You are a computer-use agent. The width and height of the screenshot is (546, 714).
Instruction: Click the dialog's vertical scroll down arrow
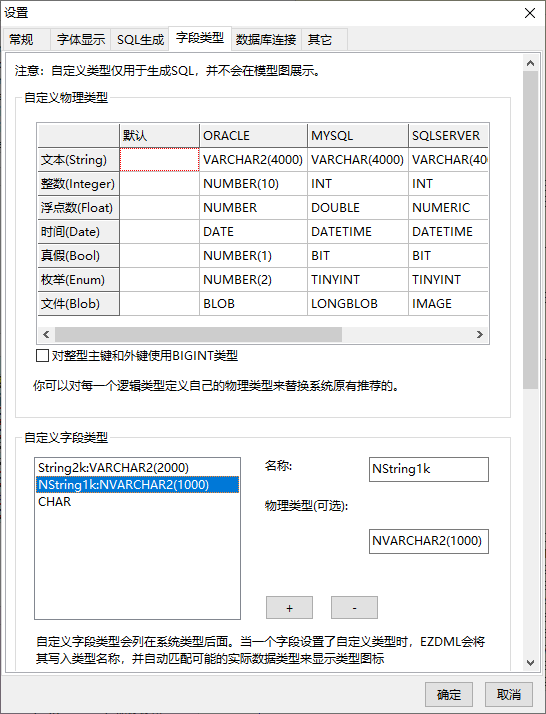[x=531, y=663]
